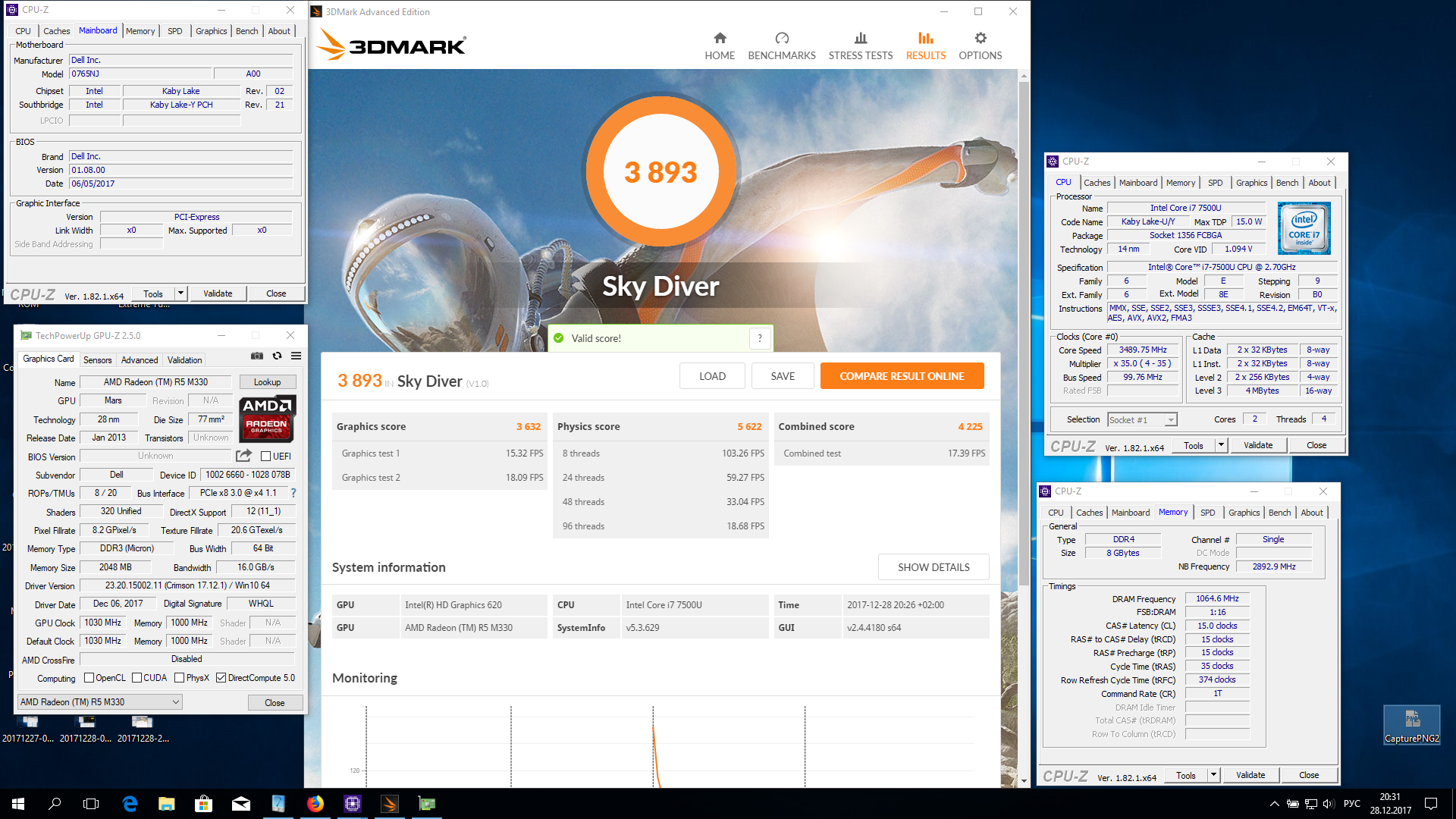Click the GPU-Z Close button

coord(275,703)
